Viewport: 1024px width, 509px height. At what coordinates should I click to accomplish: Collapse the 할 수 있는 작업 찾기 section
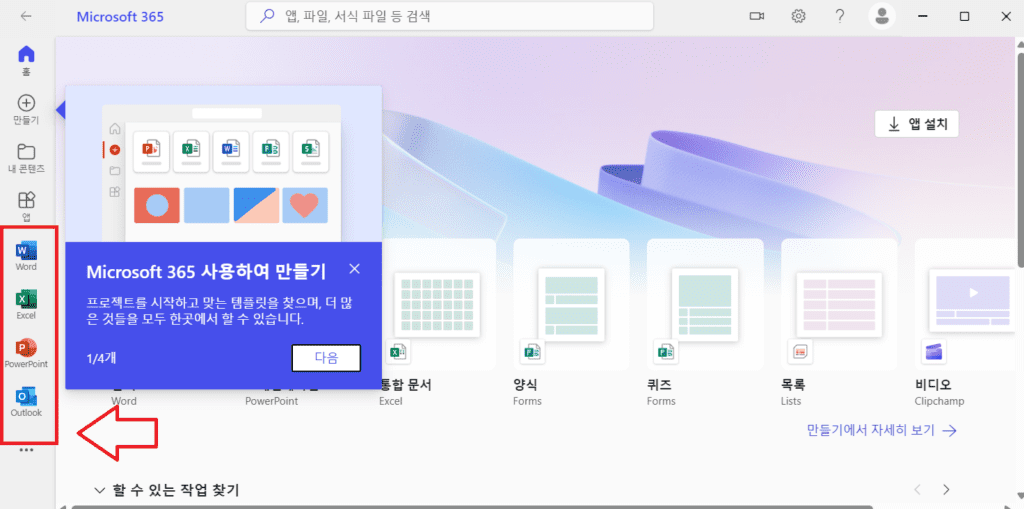tap(100, 489)
